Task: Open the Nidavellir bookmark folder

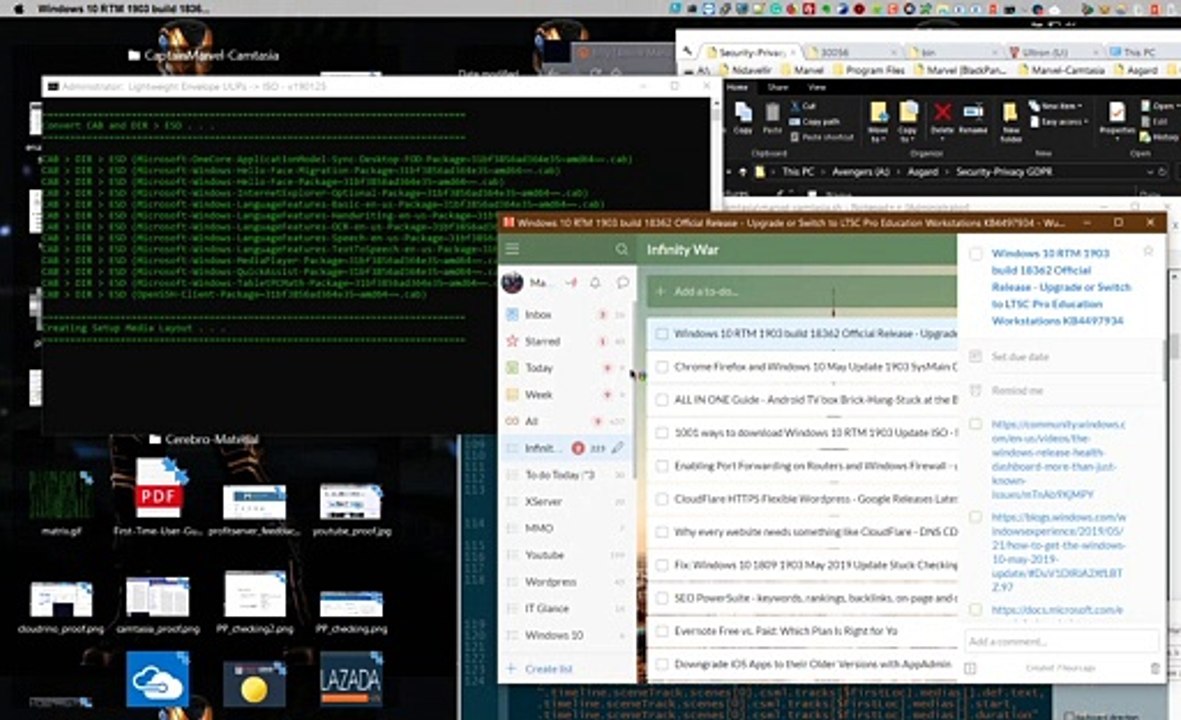Action: 746,69
